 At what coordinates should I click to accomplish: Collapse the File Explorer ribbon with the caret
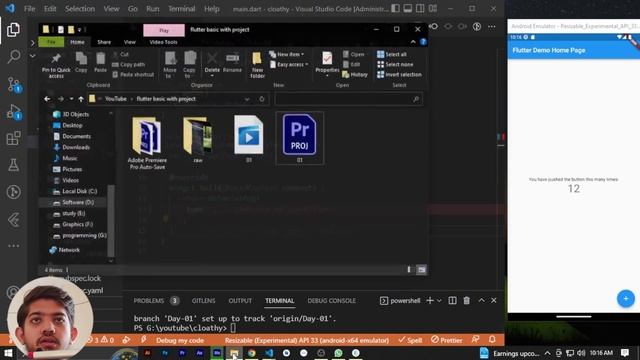point(413,42)
